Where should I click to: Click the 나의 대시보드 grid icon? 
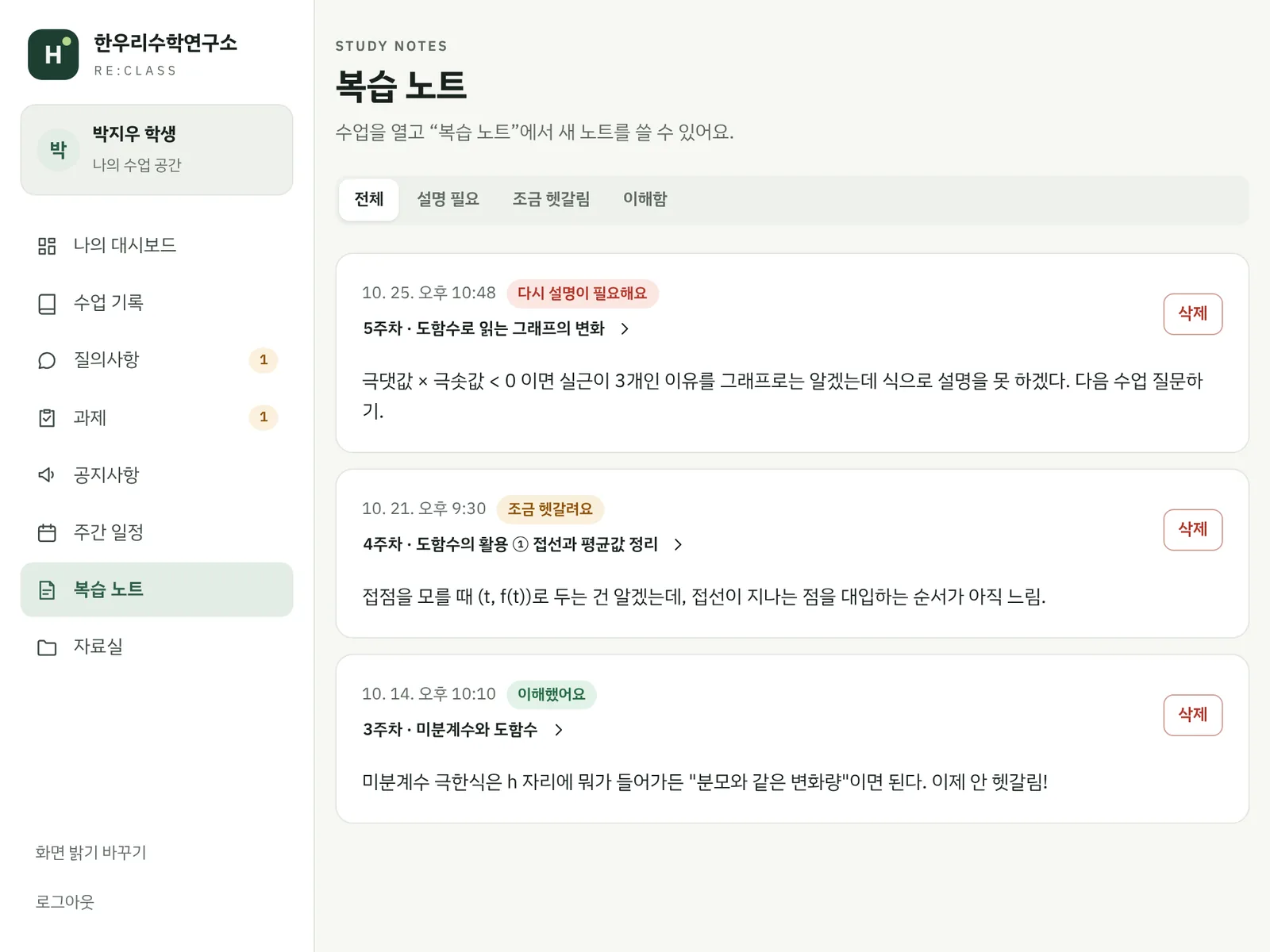tap(47, 246)
